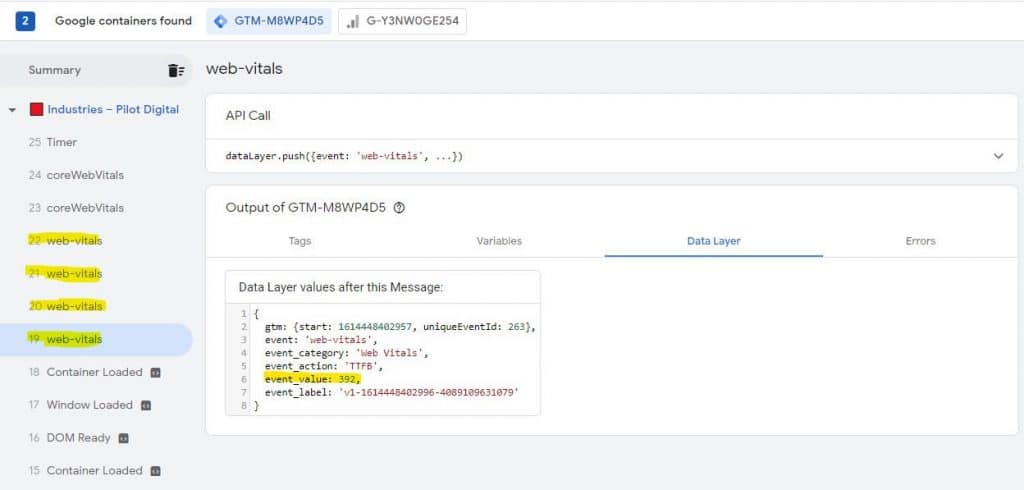Select event 22 web-vitals
Viewport: 1024px width, 490px height.
[65, 240]
